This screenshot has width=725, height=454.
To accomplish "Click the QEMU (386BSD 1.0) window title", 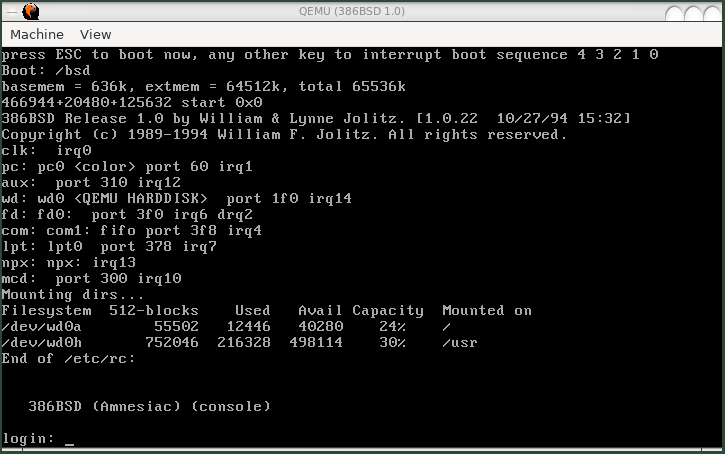I will (x=352, y=11).
